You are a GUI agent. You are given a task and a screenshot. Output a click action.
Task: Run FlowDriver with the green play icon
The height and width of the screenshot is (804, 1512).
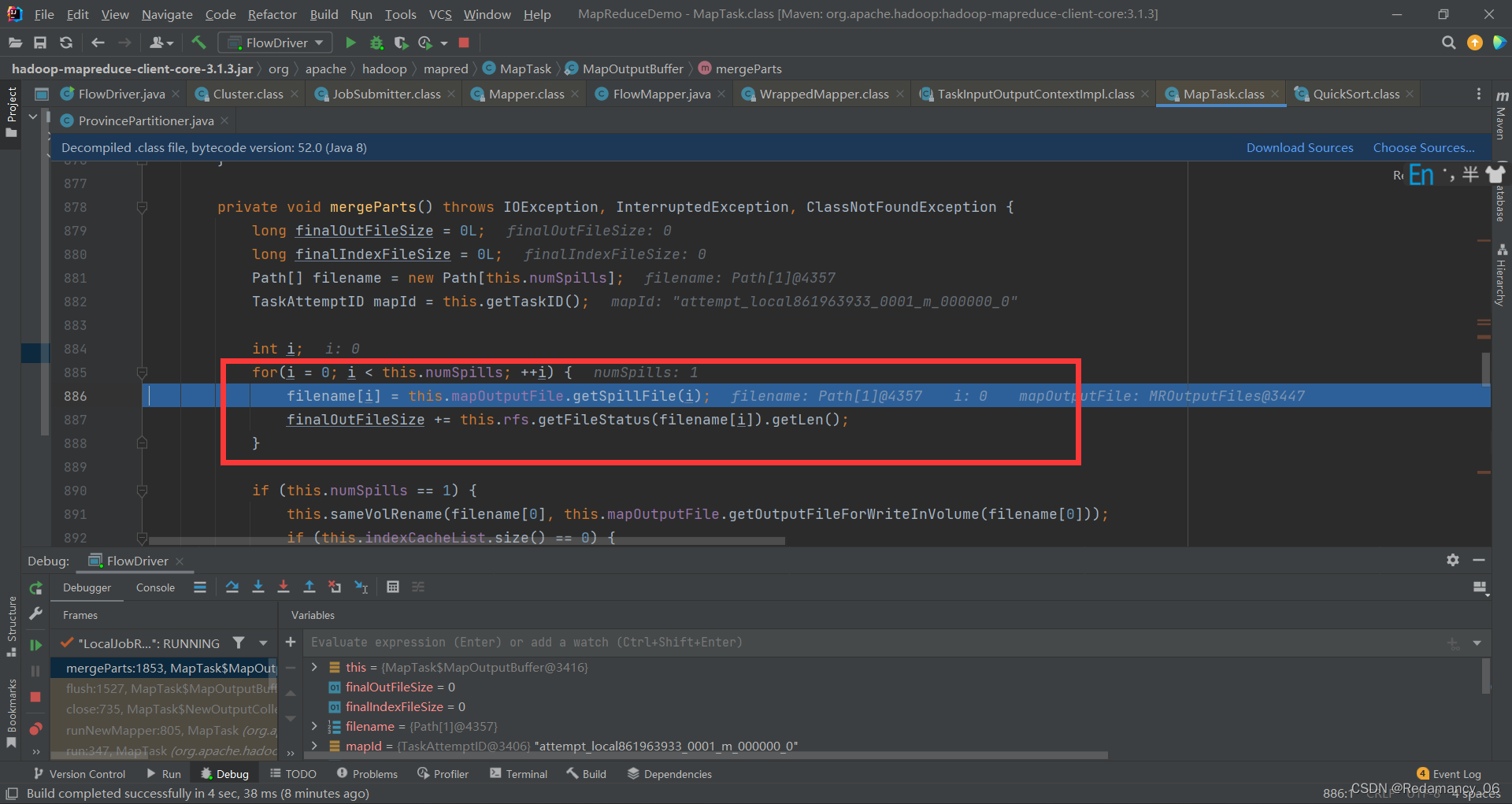coord(351,43)
